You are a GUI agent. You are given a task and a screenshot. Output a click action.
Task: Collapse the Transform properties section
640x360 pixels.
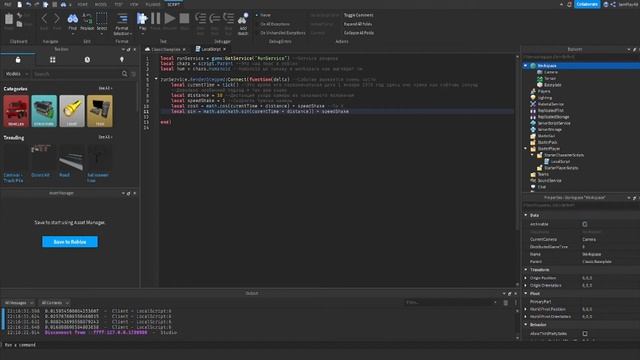526,270
